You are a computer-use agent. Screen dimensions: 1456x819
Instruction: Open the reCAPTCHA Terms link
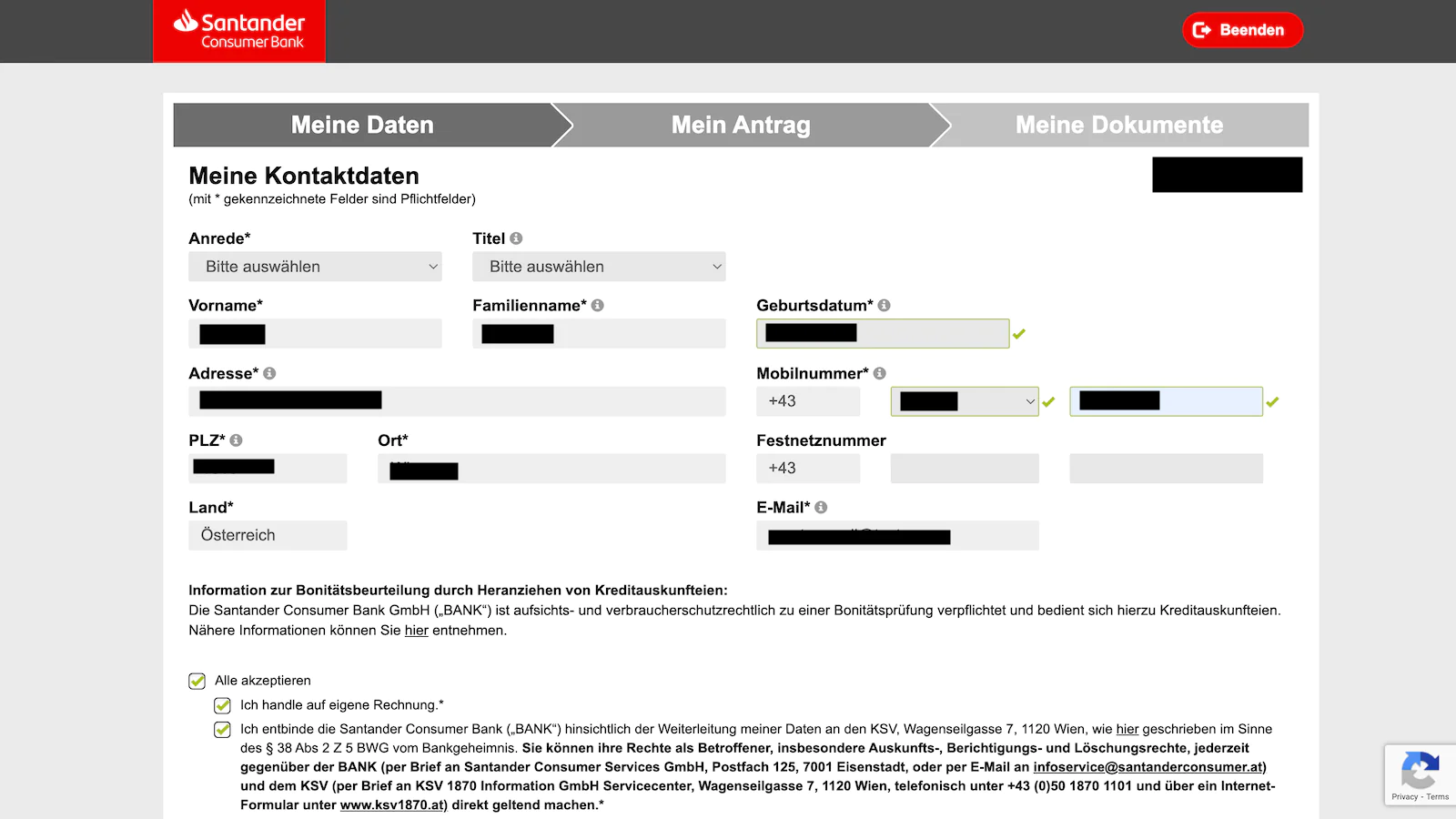tap(1438, 797)
